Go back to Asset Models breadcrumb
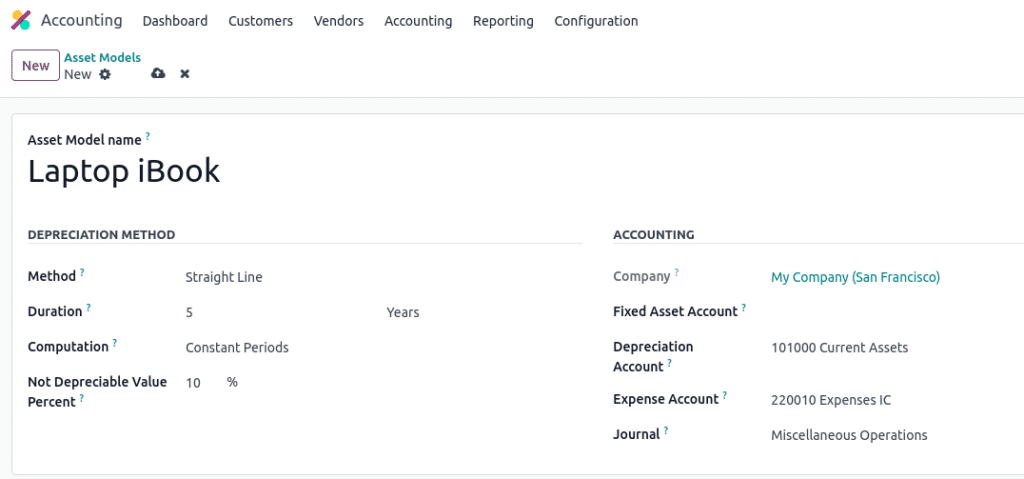The width and height of the screenshot is (1024, 479). [103, 58]
